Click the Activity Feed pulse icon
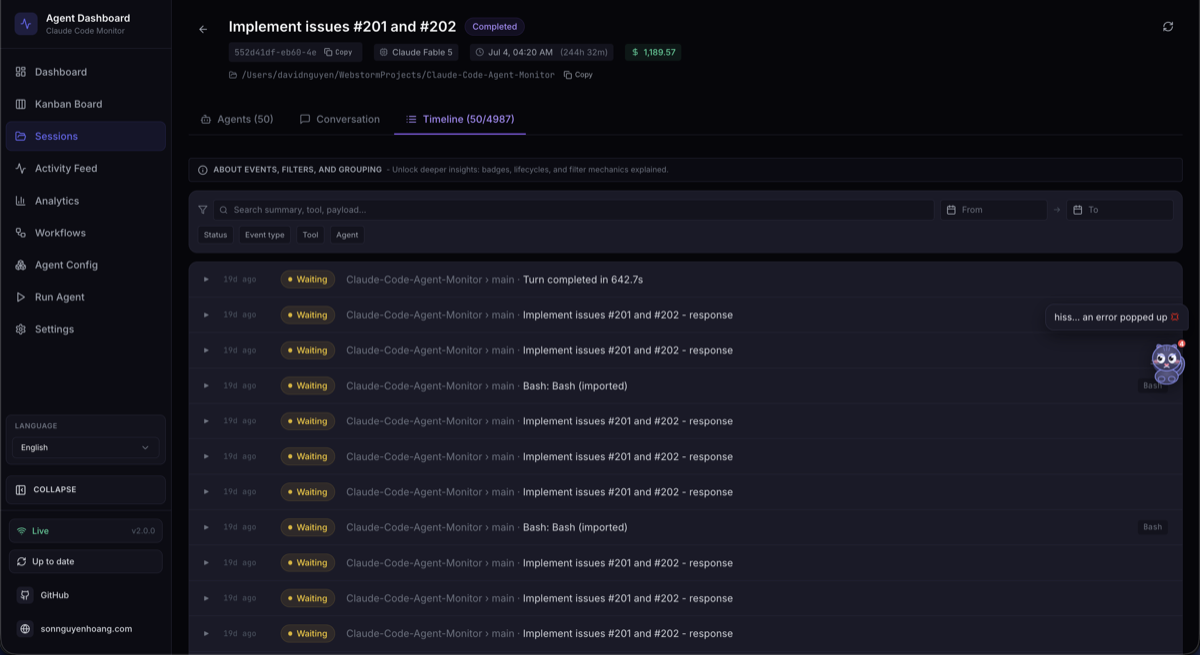Image resolution: width=1200 pixels, height=655 pixels. click(x=21, y=168)
